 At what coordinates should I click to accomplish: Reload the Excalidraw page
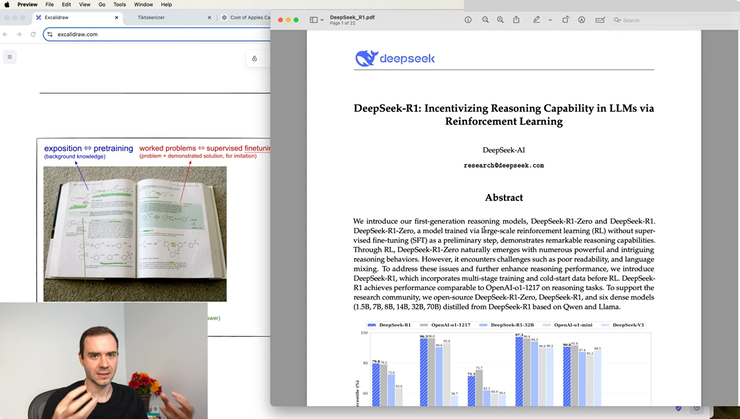[33, 34]
